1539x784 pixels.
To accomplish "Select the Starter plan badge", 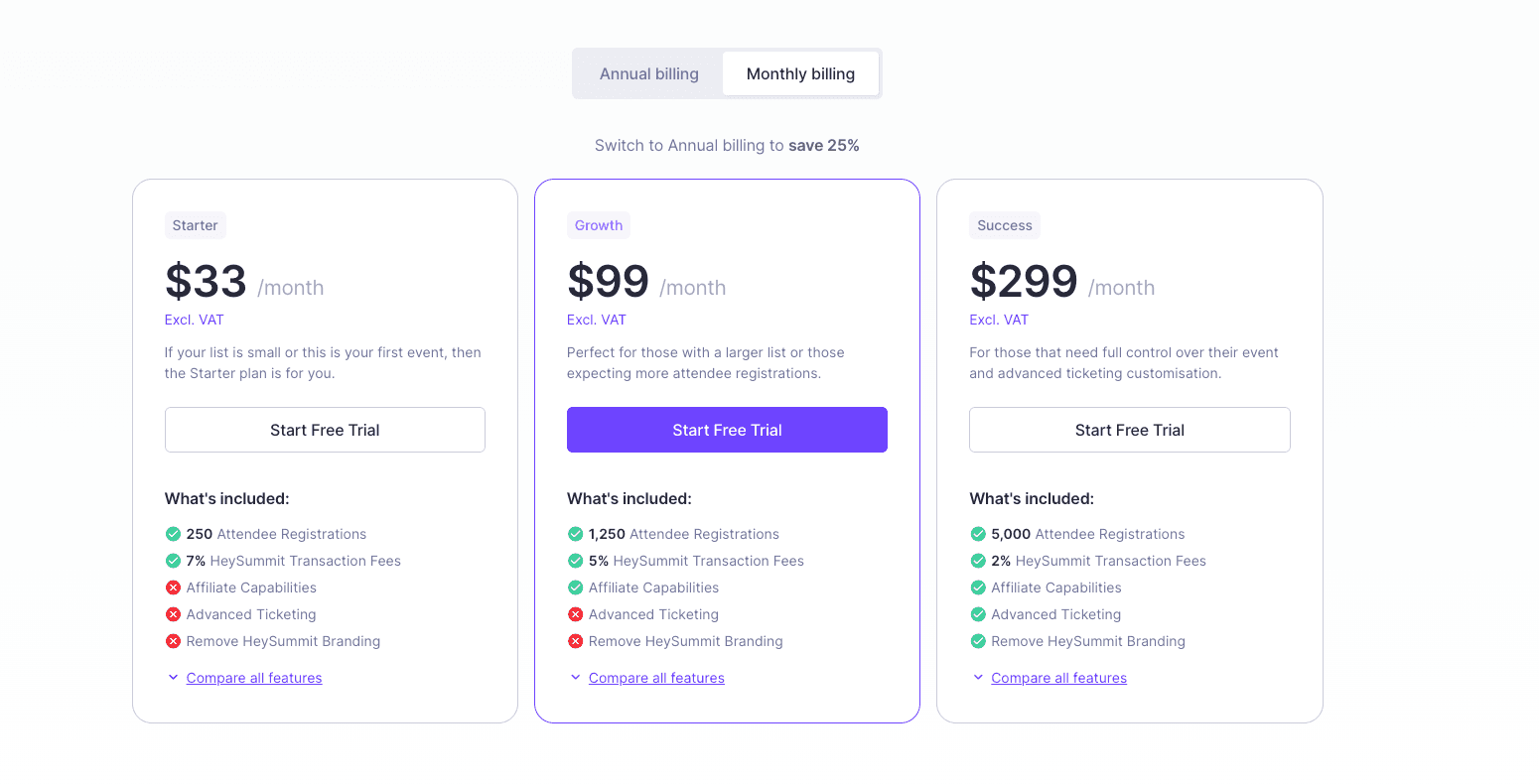I will pyautogui.click(x=195, y=225).
